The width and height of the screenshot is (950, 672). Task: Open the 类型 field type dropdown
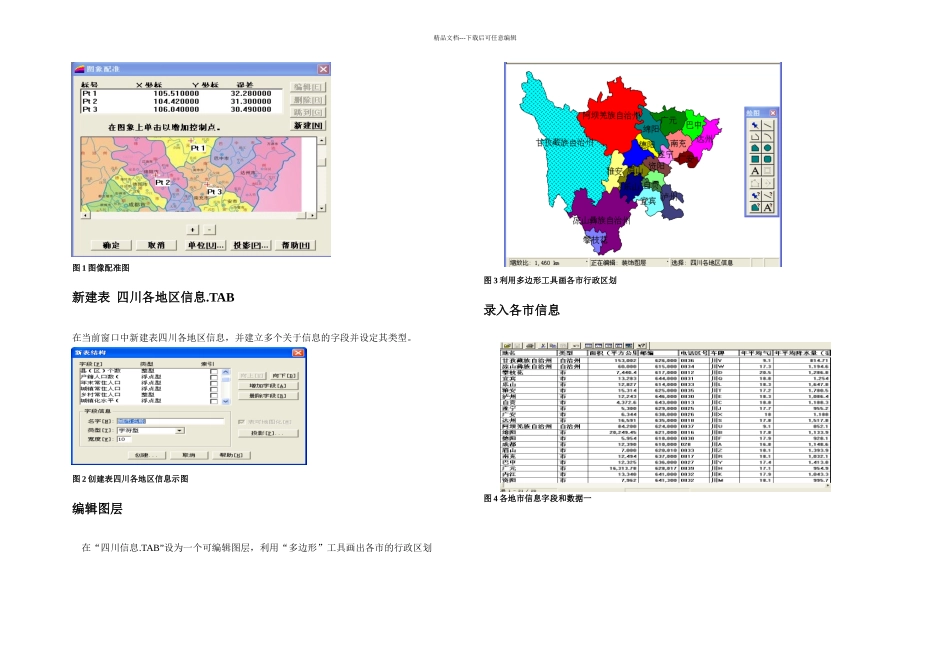[179, 431]
